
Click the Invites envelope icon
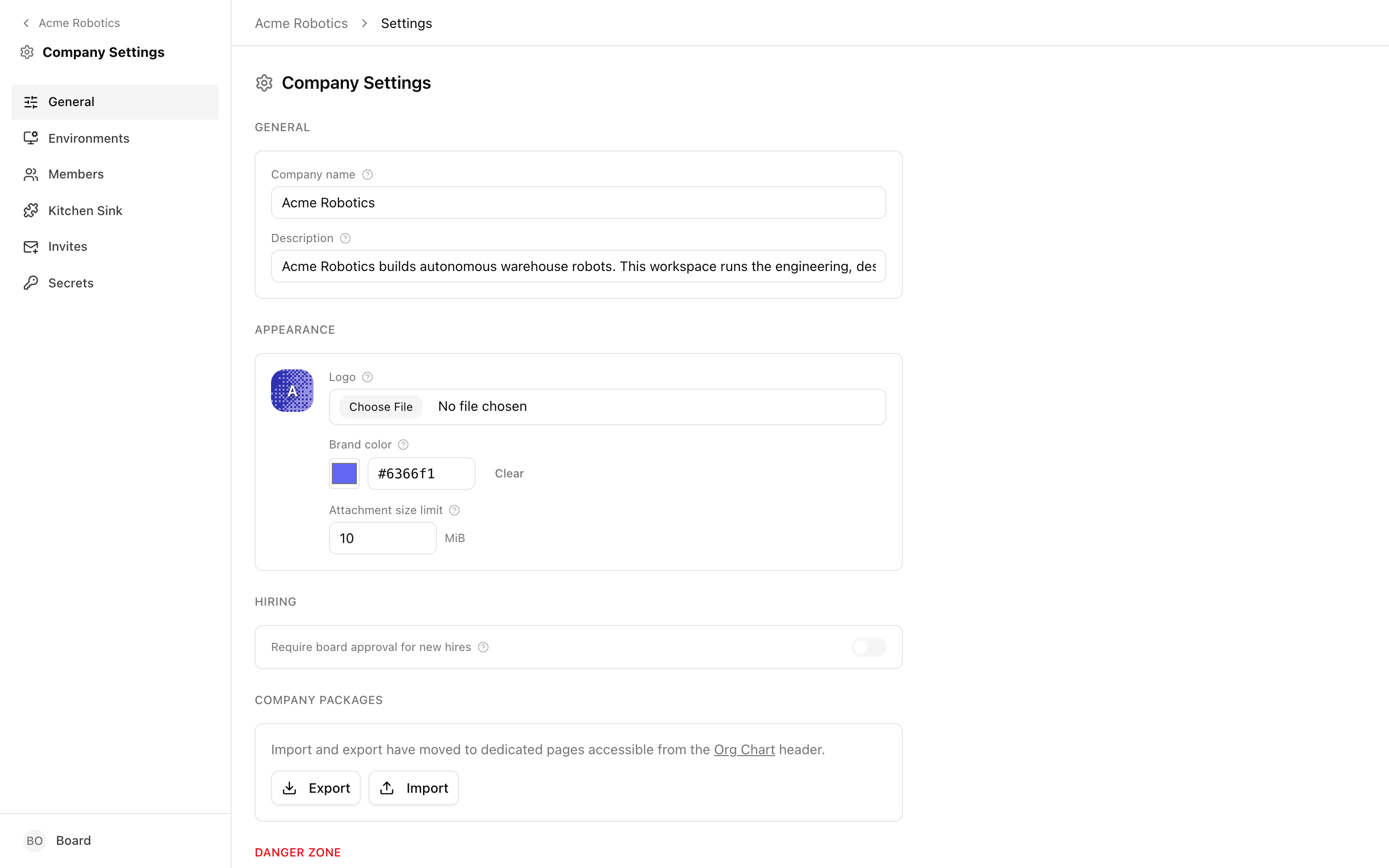point(31,247)
